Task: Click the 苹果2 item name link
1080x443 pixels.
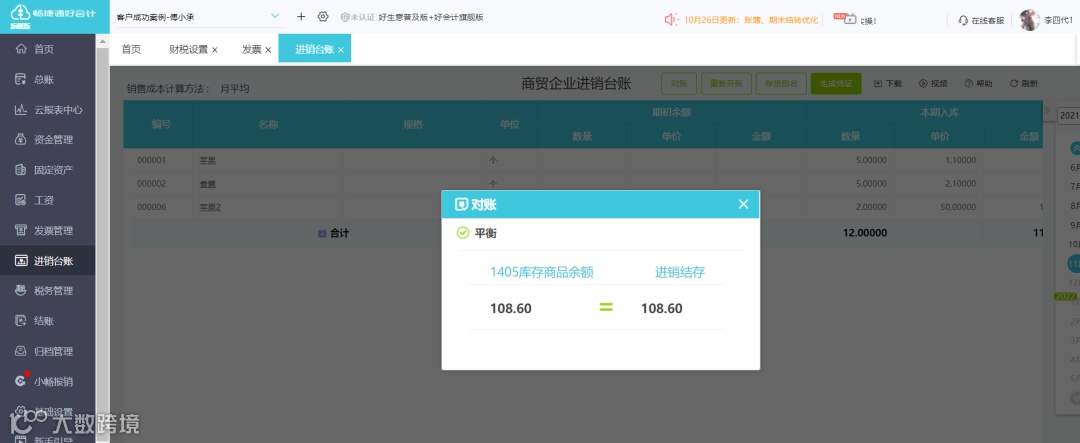Action: pyautogui.click(x=210, y=207)
